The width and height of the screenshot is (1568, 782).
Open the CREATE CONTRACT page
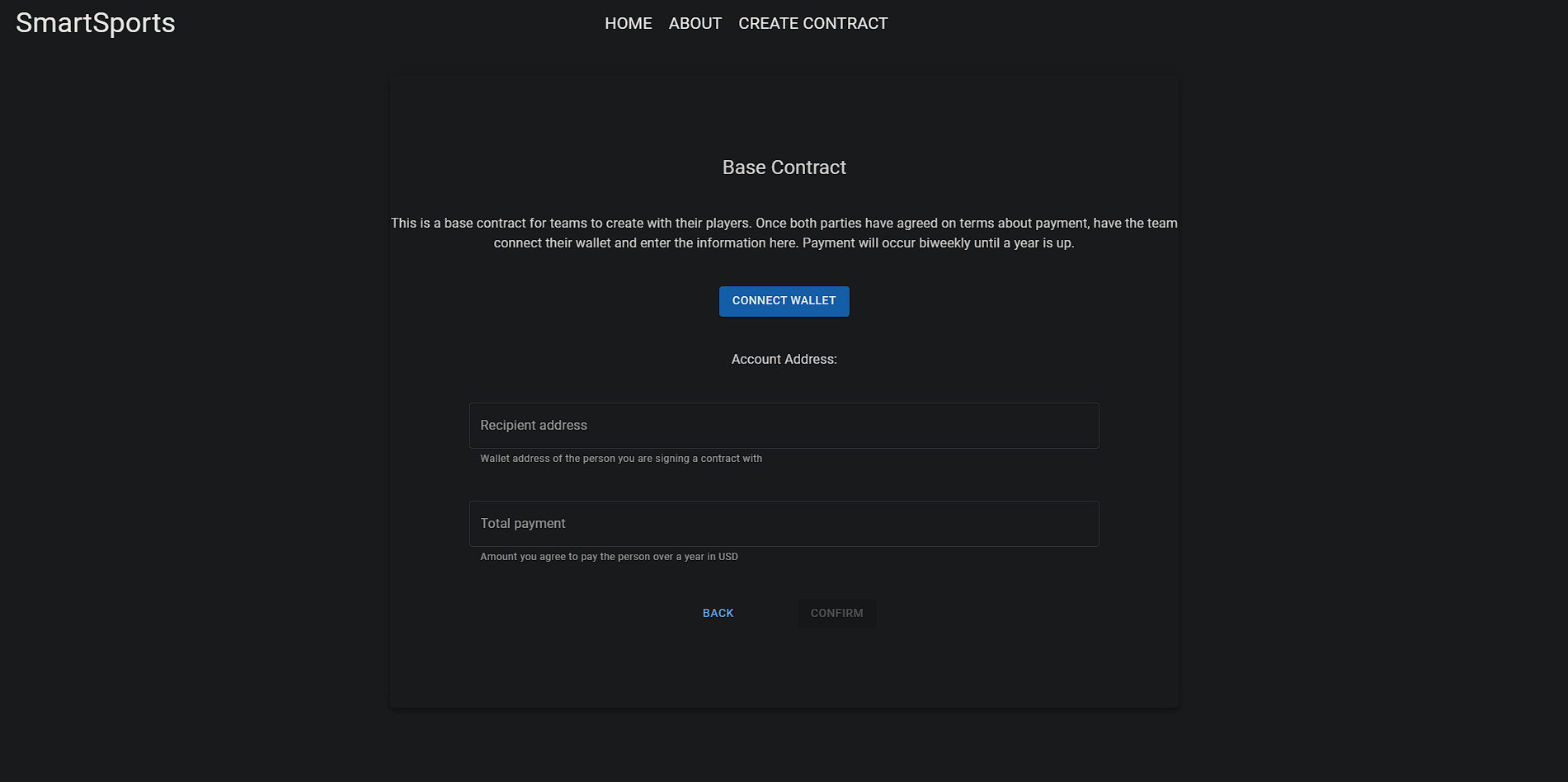[812, 23]
